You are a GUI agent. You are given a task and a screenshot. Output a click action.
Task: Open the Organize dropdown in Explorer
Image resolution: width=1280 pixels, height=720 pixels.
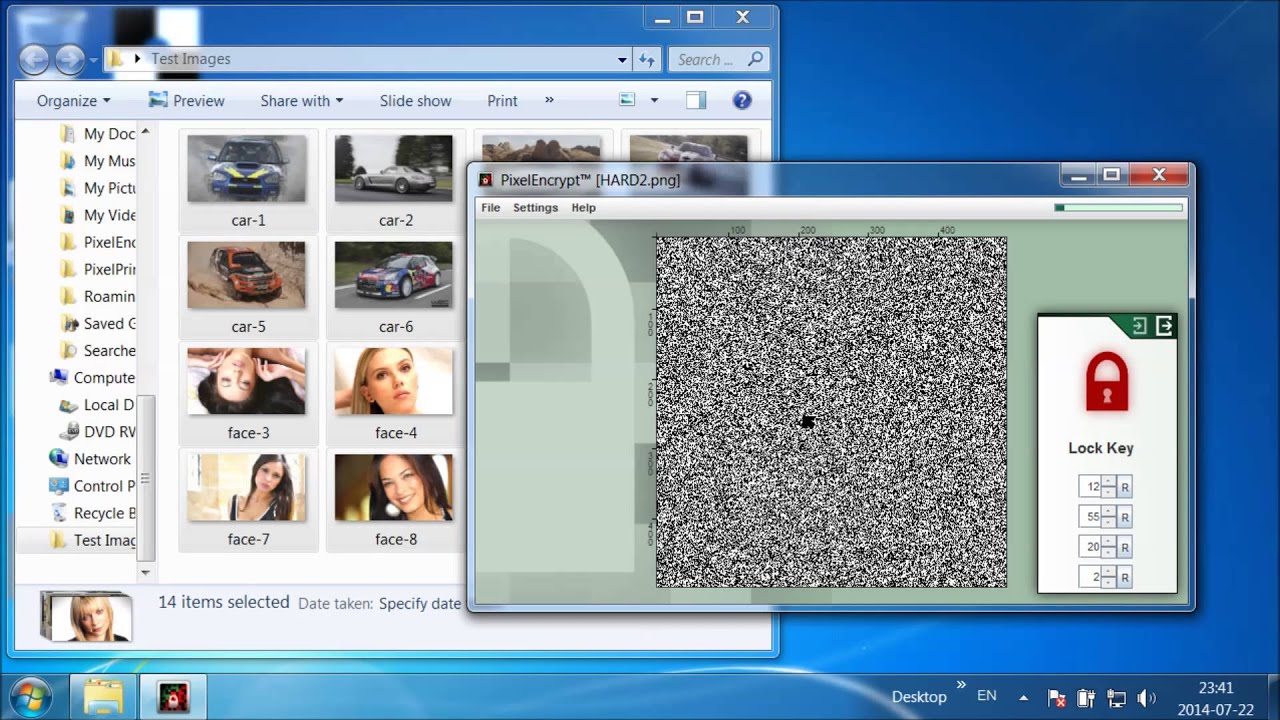point(73,101)
